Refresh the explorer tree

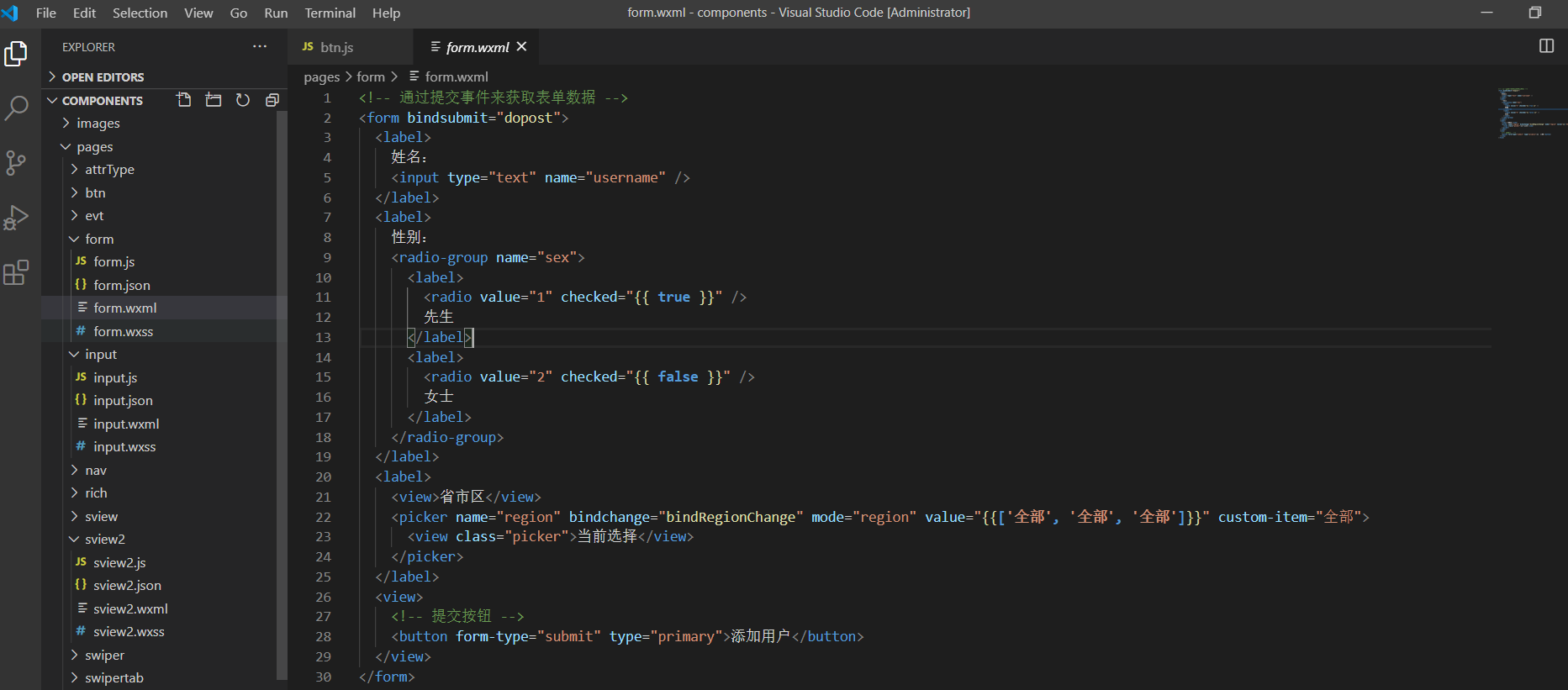click(x=243, y=100)
